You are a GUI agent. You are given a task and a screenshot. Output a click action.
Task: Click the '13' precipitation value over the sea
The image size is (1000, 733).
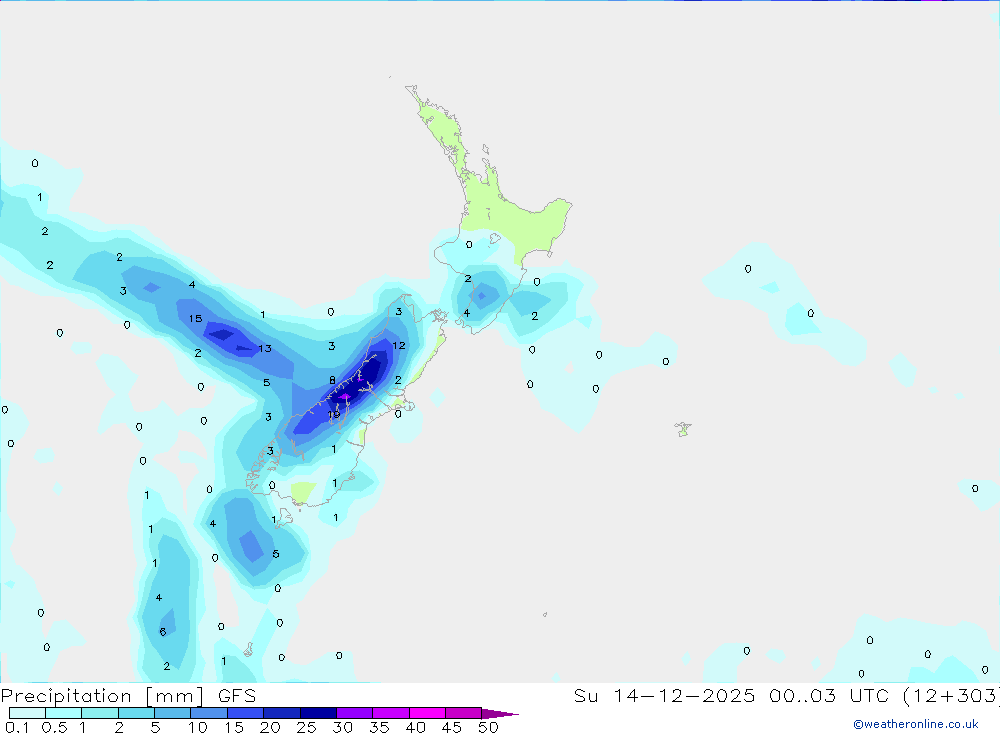(265, 348)
